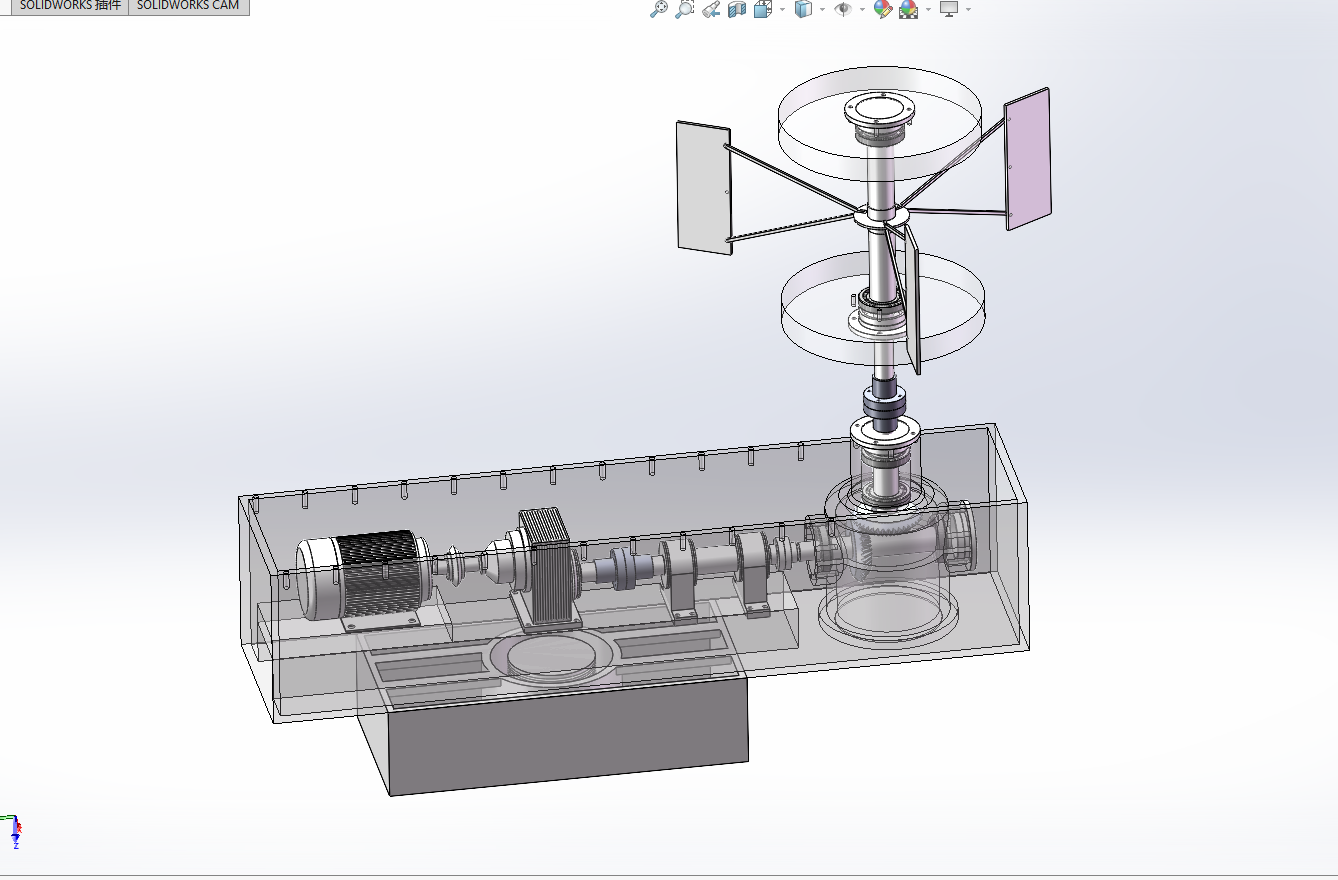Click the View Settings monitor icon

(x=949, y=9)
